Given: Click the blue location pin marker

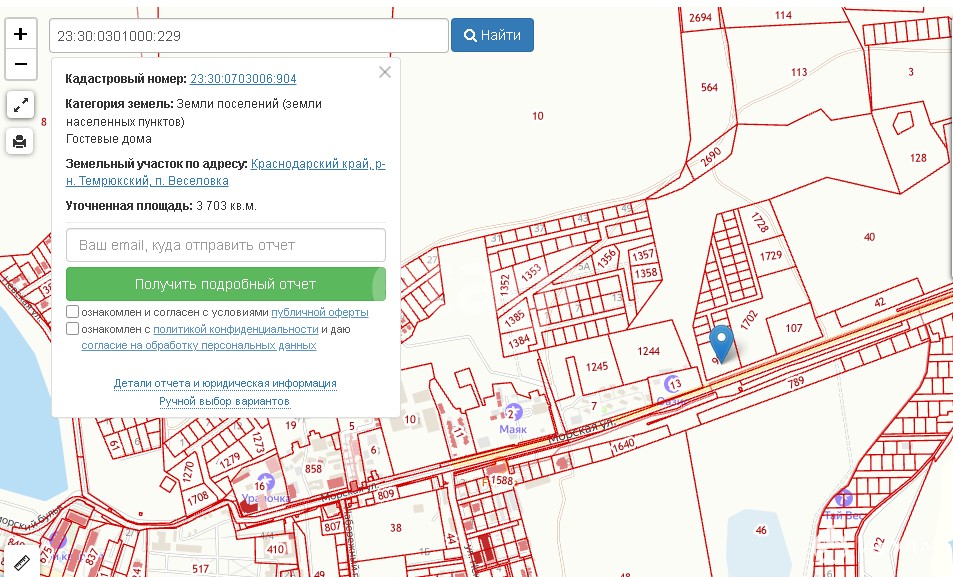Looking at the screenshot, I should (721, 343).
